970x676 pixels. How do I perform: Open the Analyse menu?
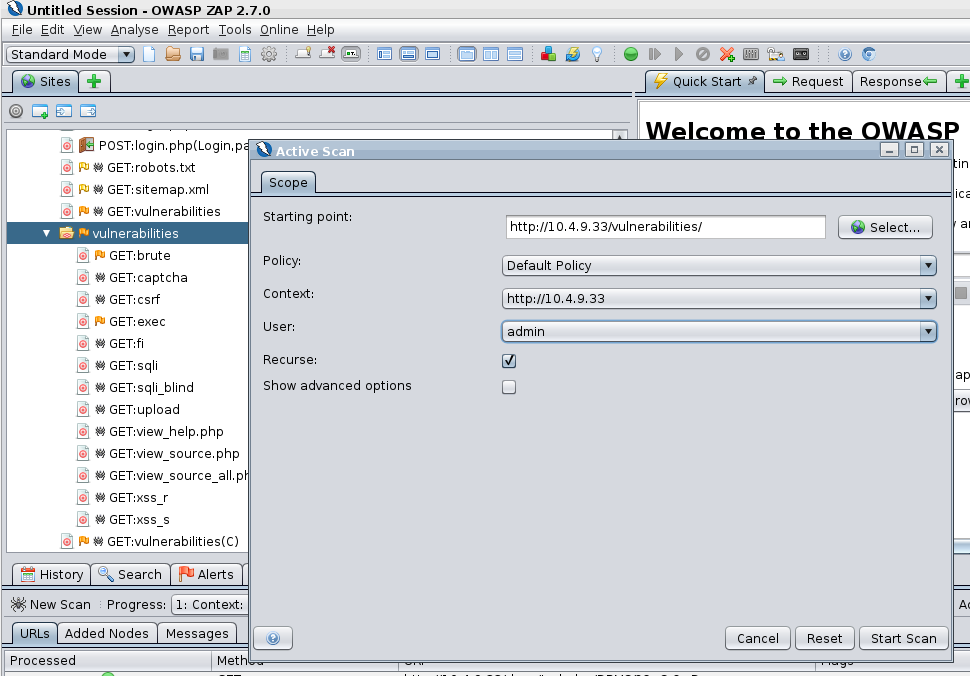[x=134, y=30]
